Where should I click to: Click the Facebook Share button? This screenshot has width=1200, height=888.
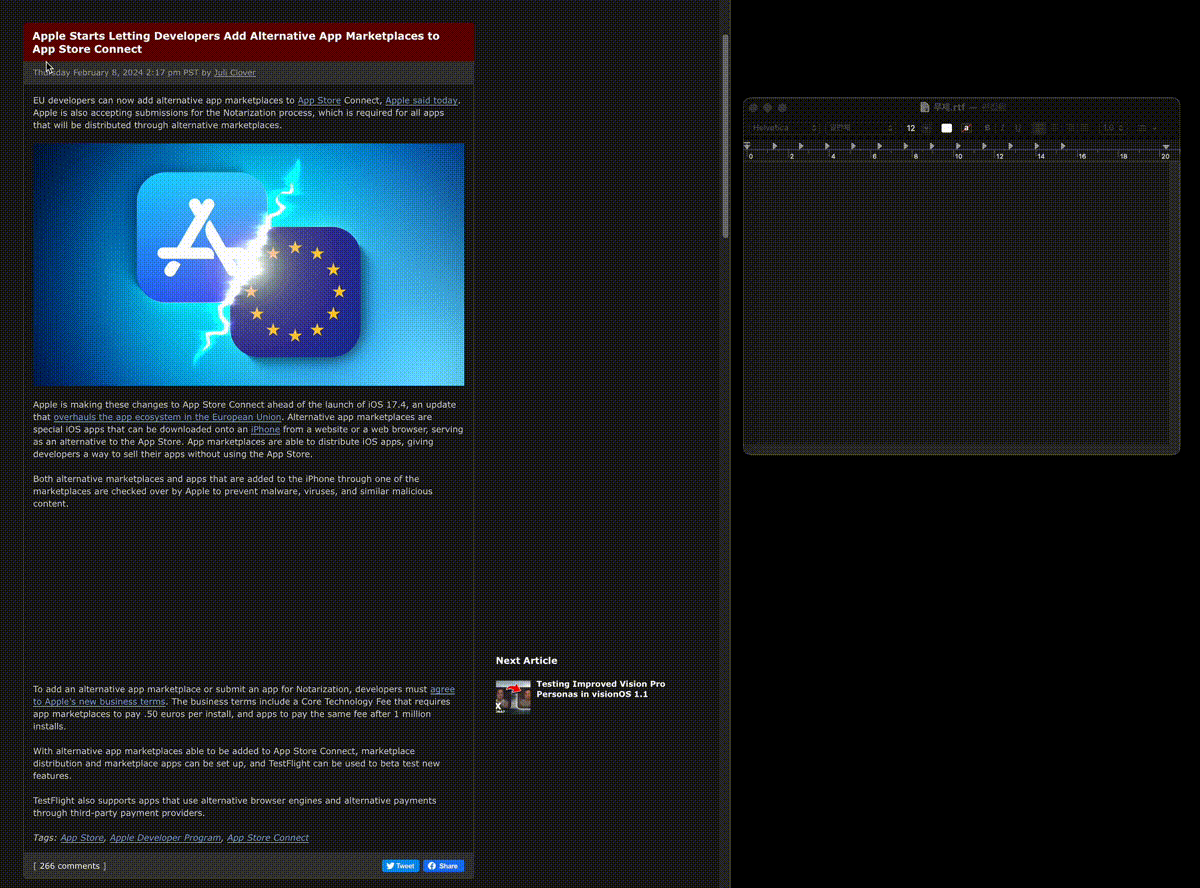pos(443,866)
